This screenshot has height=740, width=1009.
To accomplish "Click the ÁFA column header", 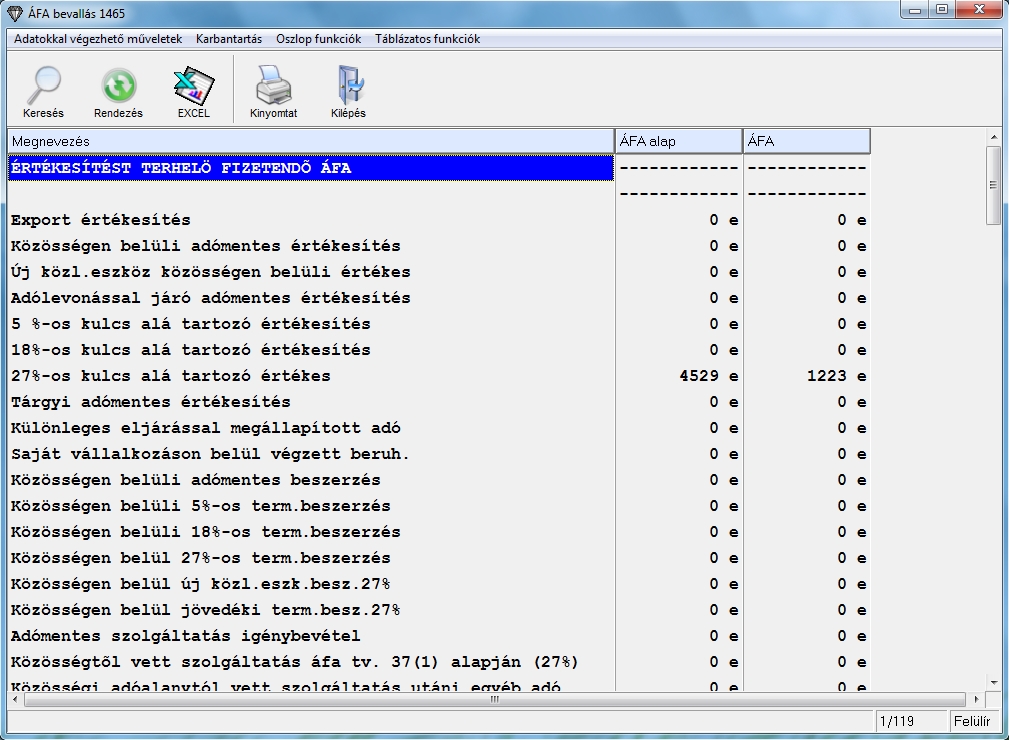I will tap(805, 142).
